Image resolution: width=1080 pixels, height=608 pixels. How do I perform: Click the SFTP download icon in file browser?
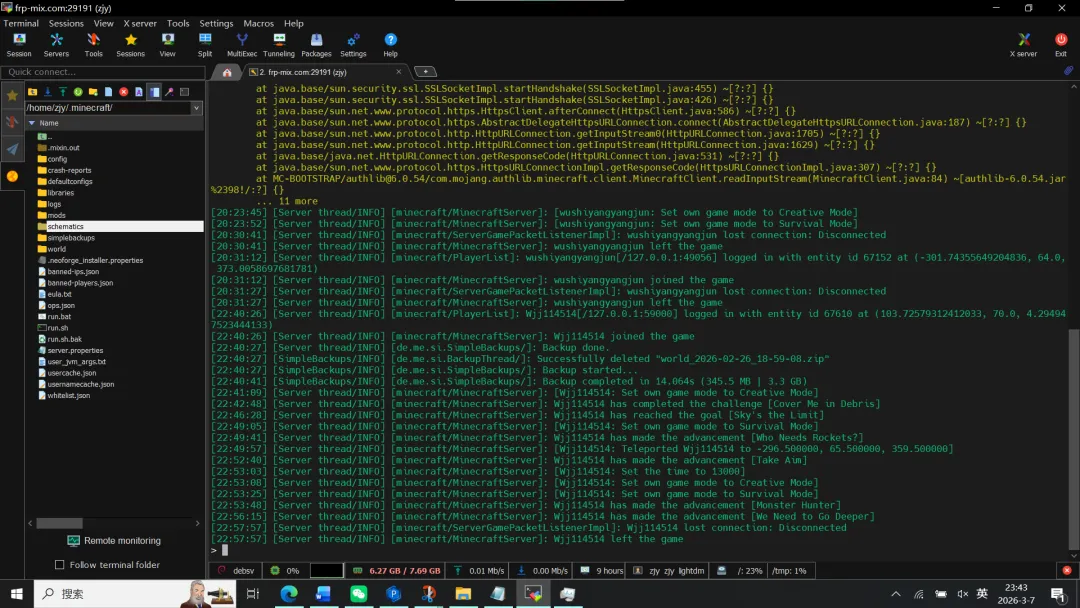tap(47, 92)
